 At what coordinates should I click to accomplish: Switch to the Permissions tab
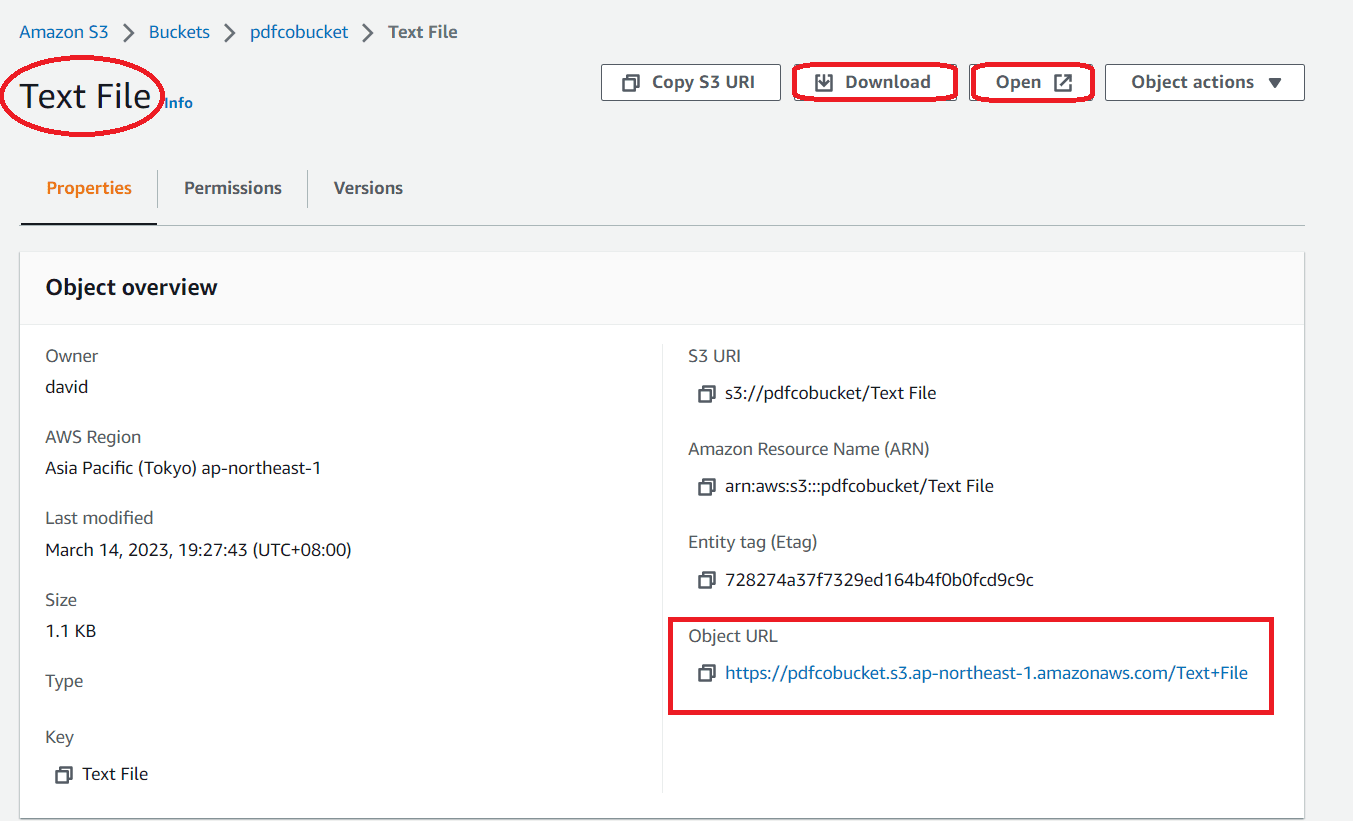pos(232,188)
